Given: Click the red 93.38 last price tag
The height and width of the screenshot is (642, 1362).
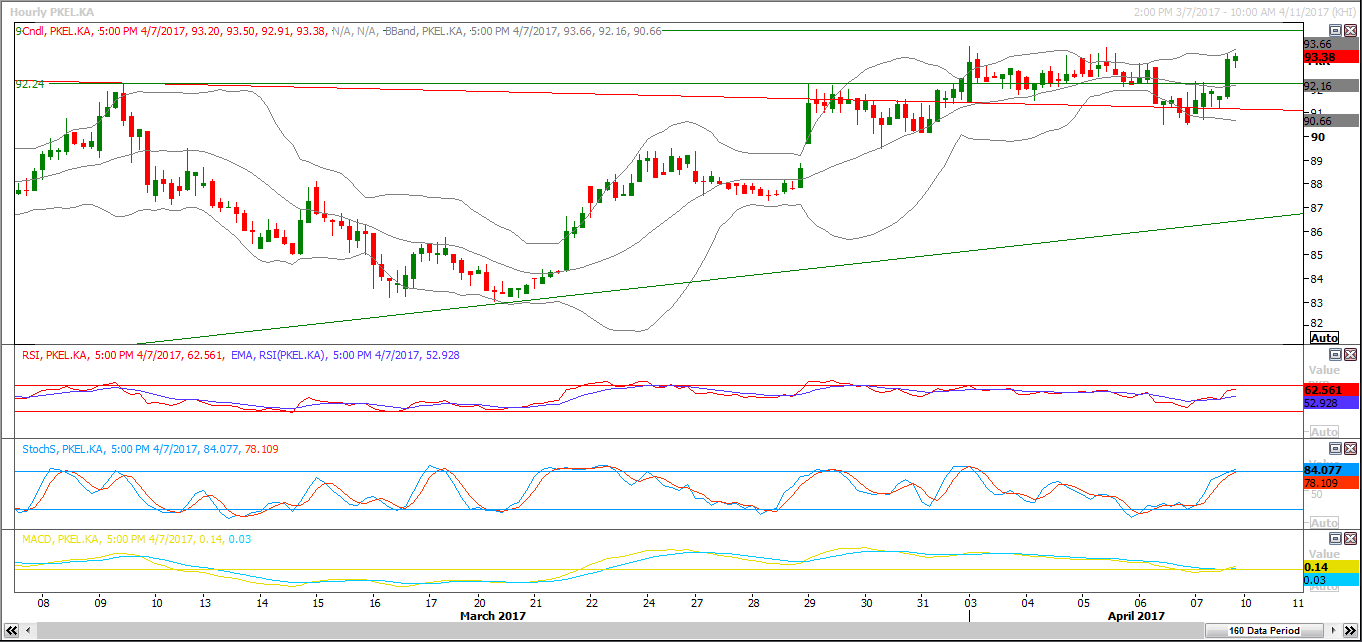Looking at the screenshot, I should coord(1330,57).
